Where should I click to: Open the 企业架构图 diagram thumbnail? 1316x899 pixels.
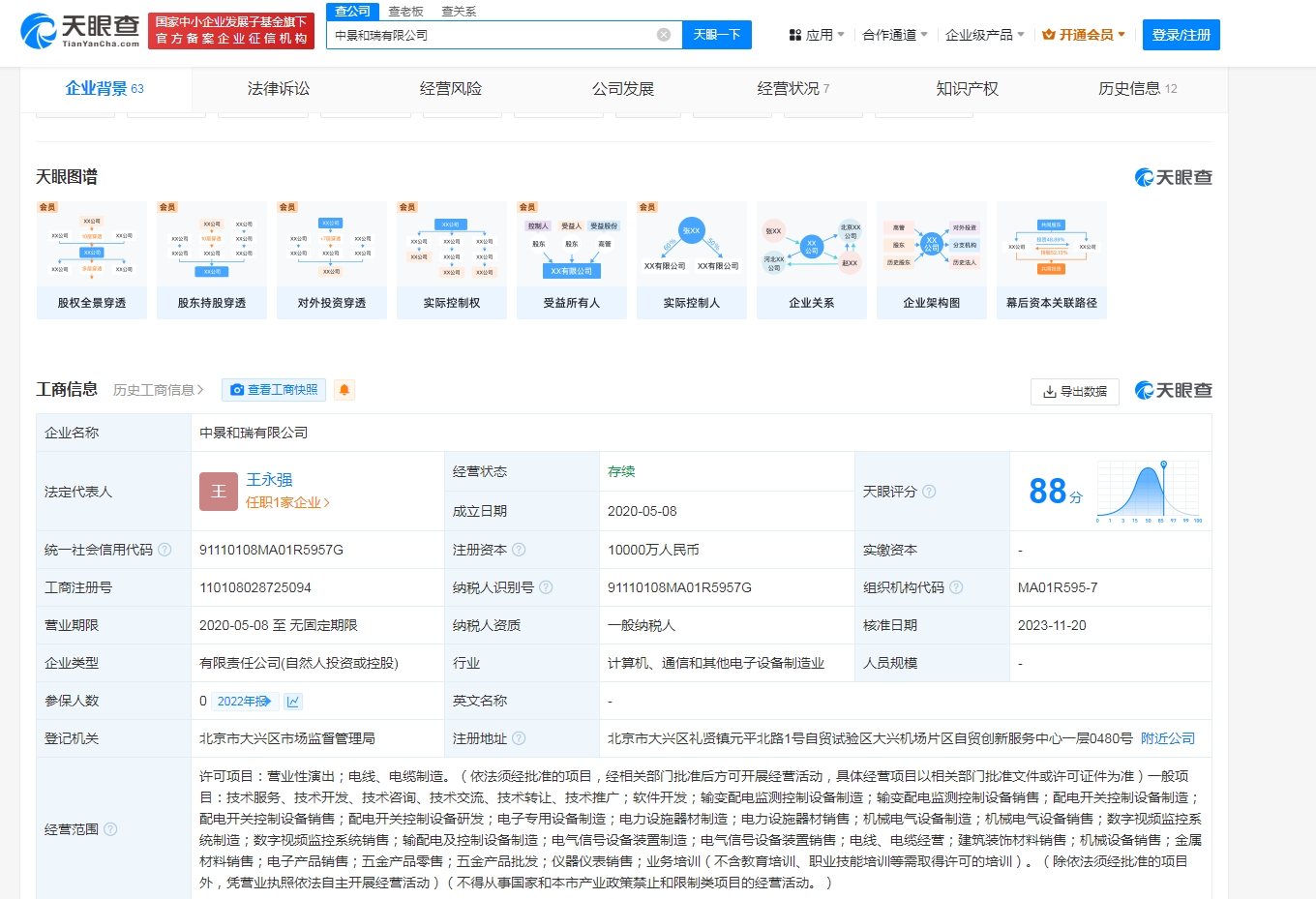pos(932,260)
